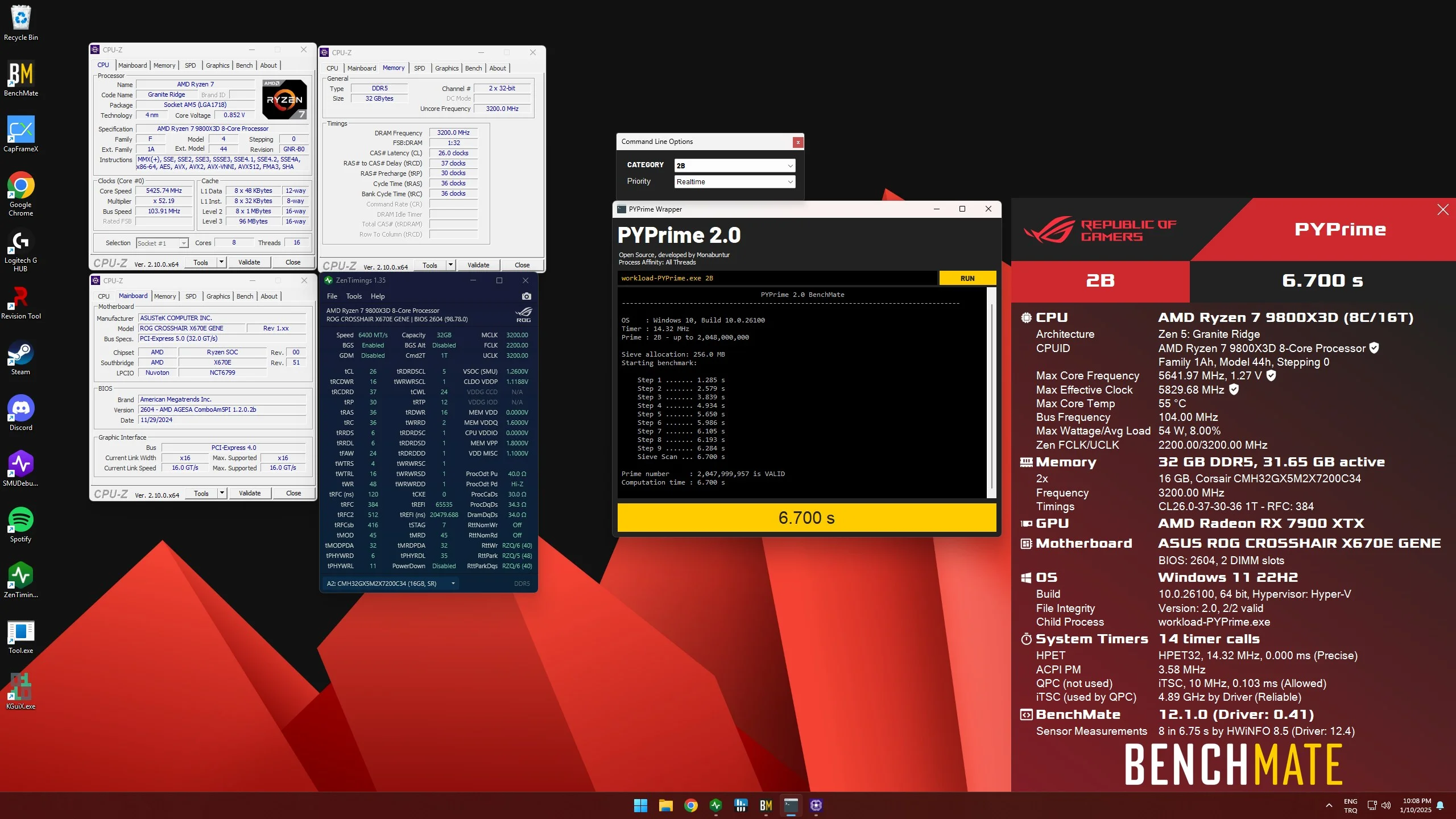
Task: Show hidden system tray icons
Action: 1329,805
